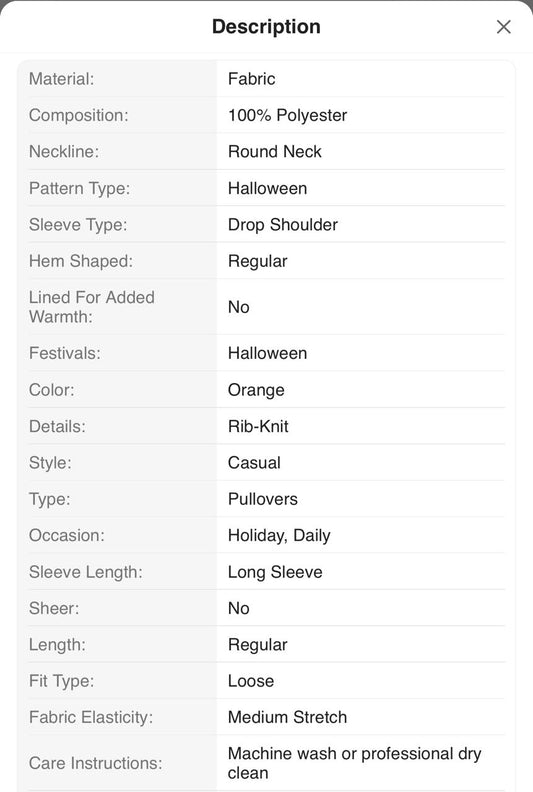The height and width of the screenshot is (792, 533).
Task: Close the Description panel
Action: 503,27
